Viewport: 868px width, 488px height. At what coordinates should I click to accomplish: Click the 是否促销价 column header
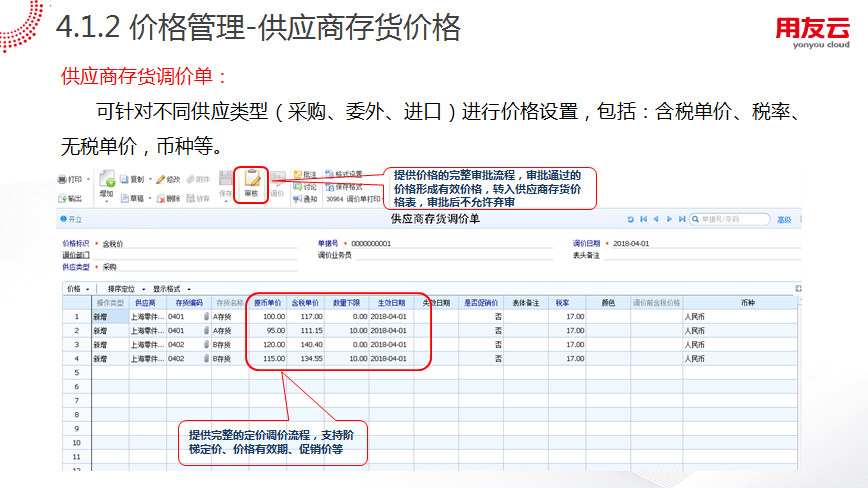(x=480, y=303)
